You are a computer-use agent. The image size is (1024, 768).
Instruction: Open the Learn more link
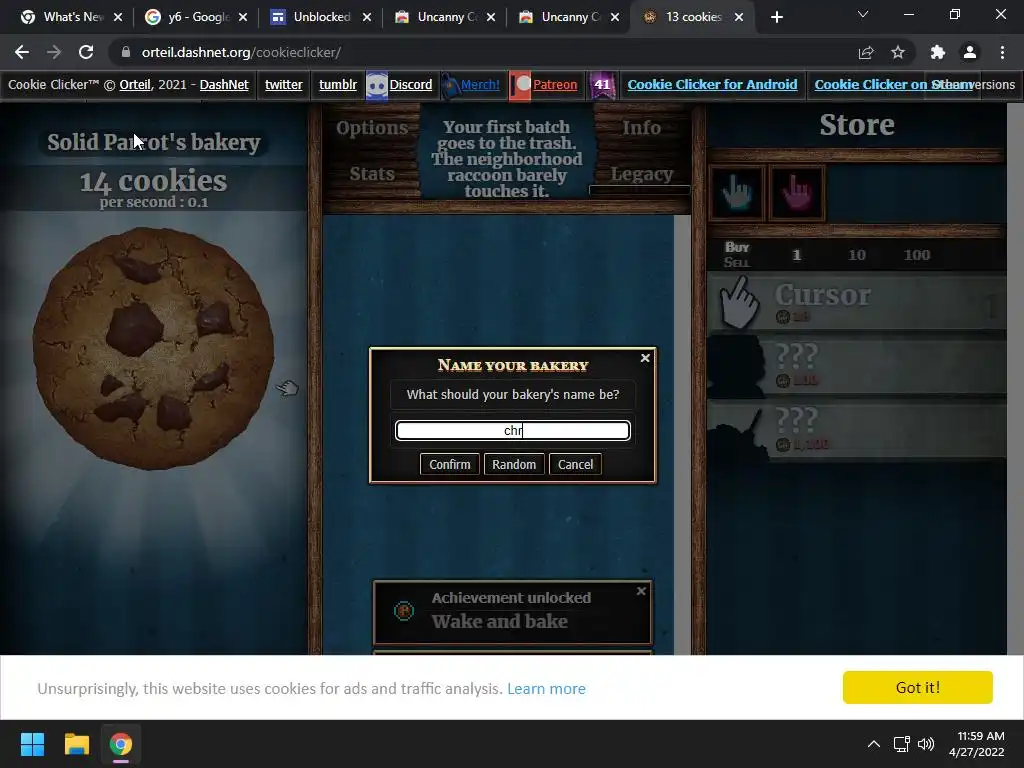pyautogui.click(x=546, y=689)
